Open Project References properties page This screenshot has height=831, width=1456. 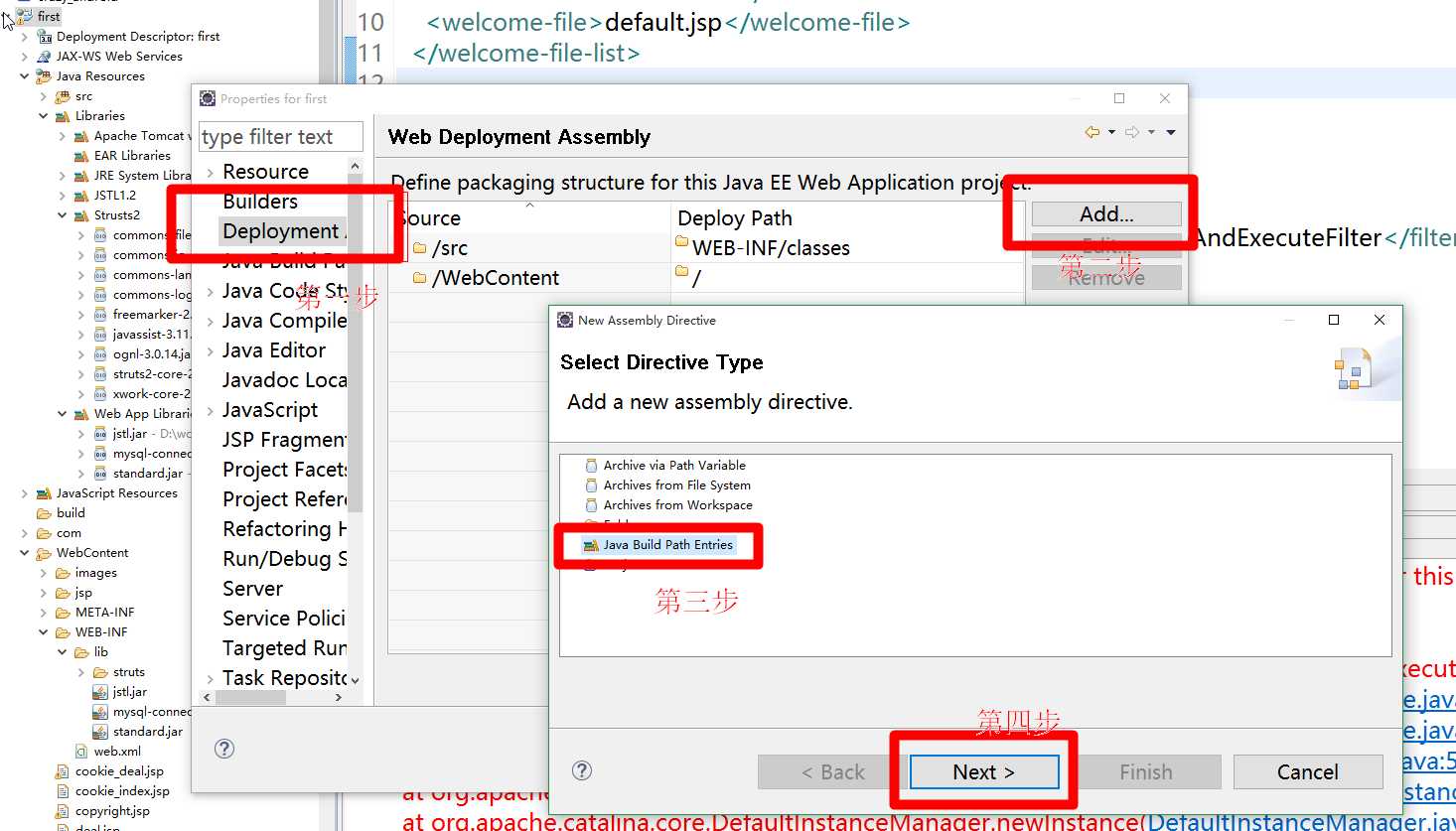[284, 499]
